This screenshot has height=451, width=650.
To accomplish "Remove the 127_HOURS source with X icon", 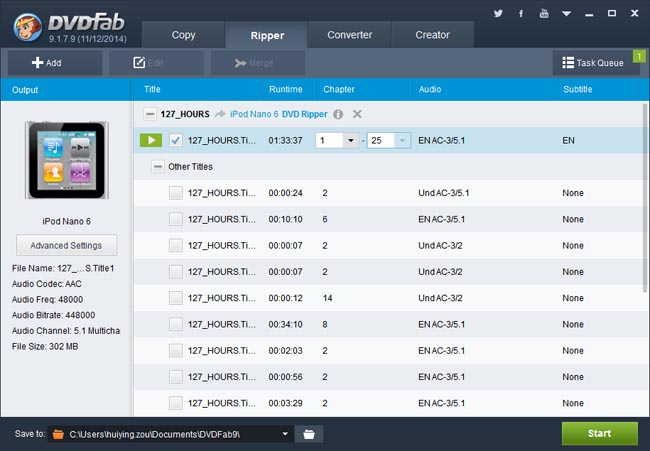I will coord(357,114).
